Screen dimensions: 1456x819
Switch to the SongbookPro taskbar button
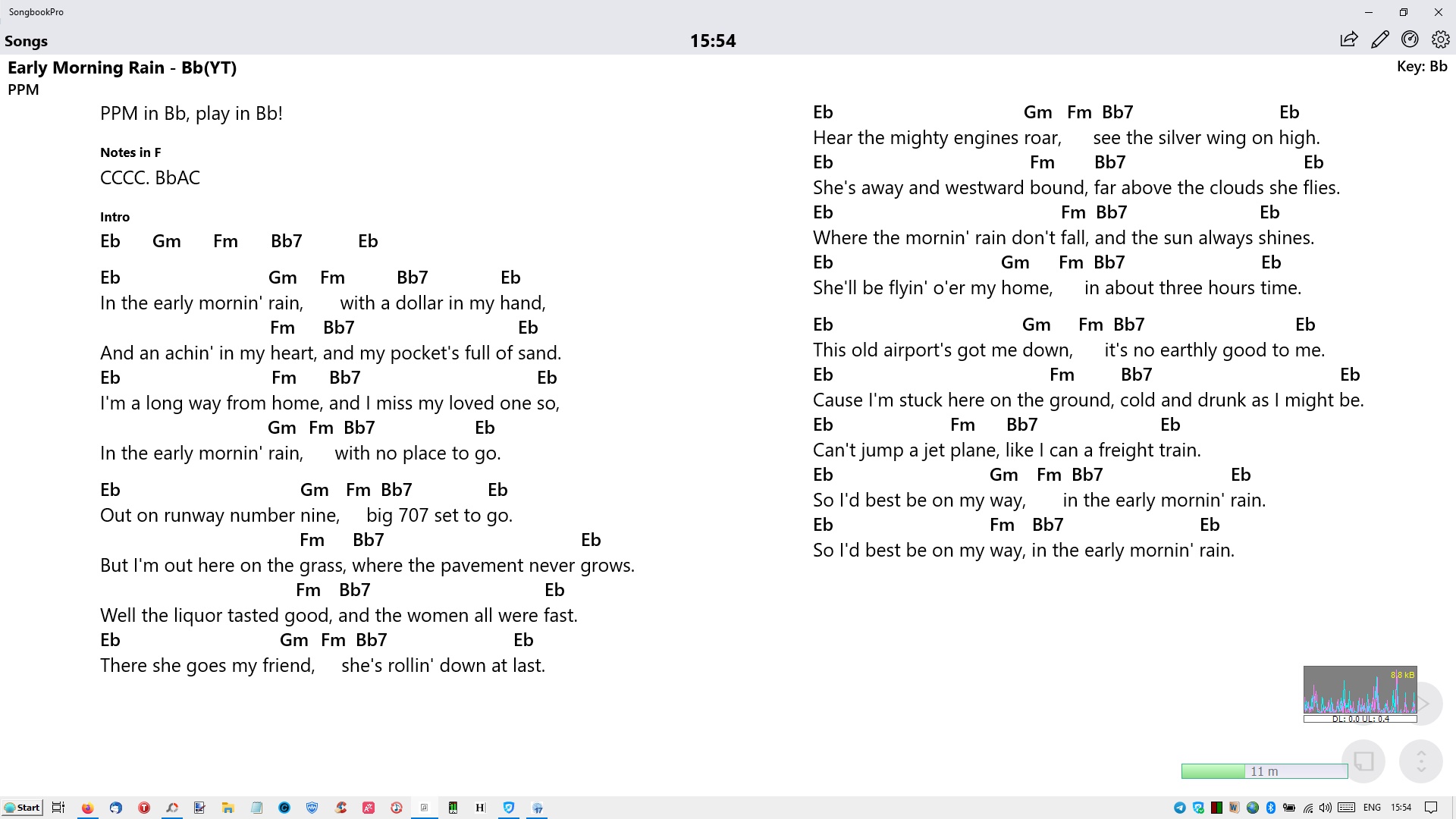[424, 808]
